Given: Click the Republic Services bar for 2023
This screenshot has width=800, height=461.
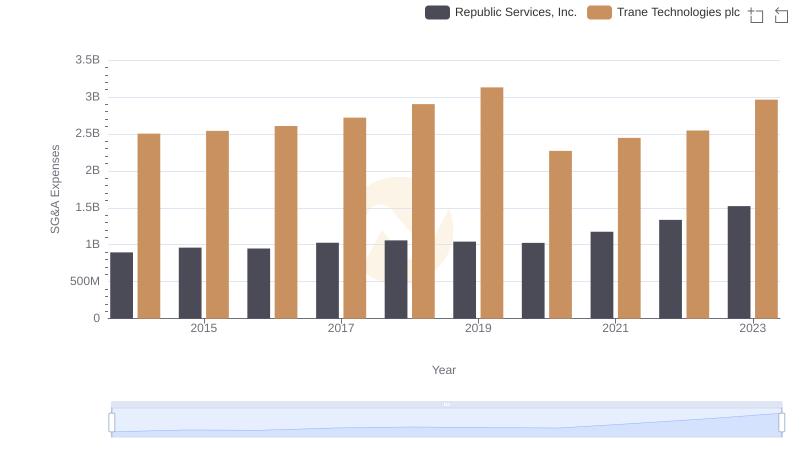Looking at the screenshot, I should click(739, 262).
